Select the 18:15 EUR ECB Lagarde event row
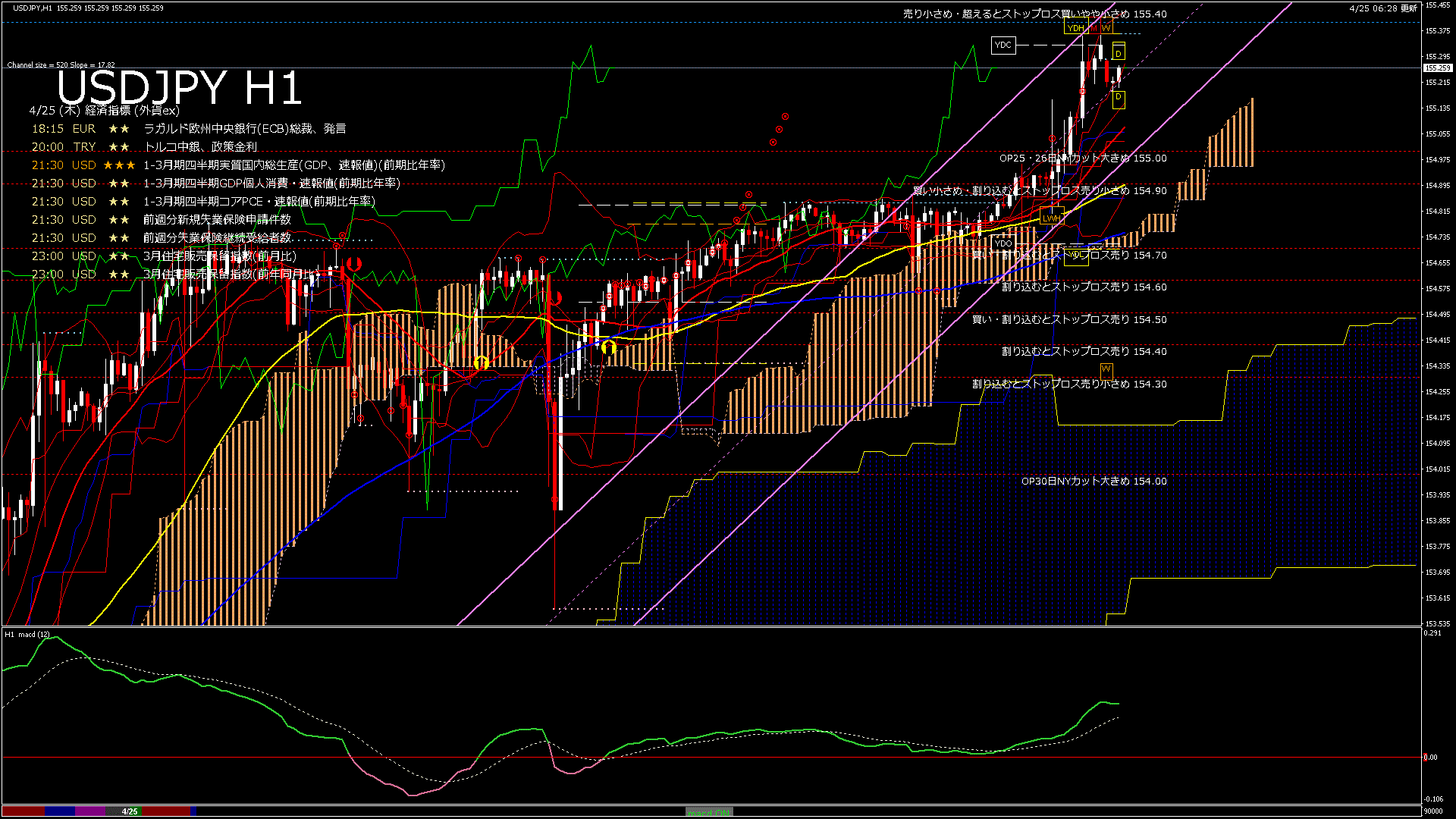Screen dimensions: 1456x819 coord(188,129)
